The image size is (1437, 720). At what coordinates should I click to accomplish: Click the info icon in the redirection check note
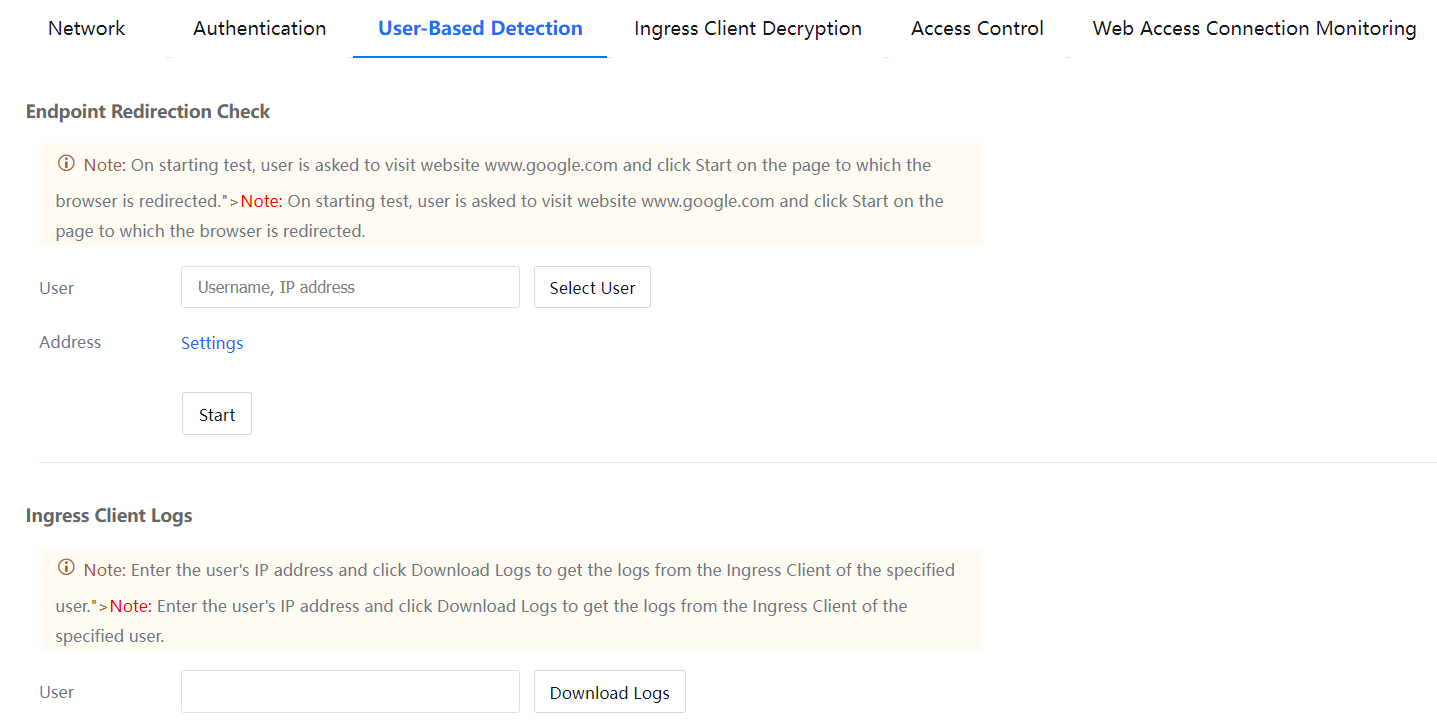pyautogui.click(x=66, y=163)
